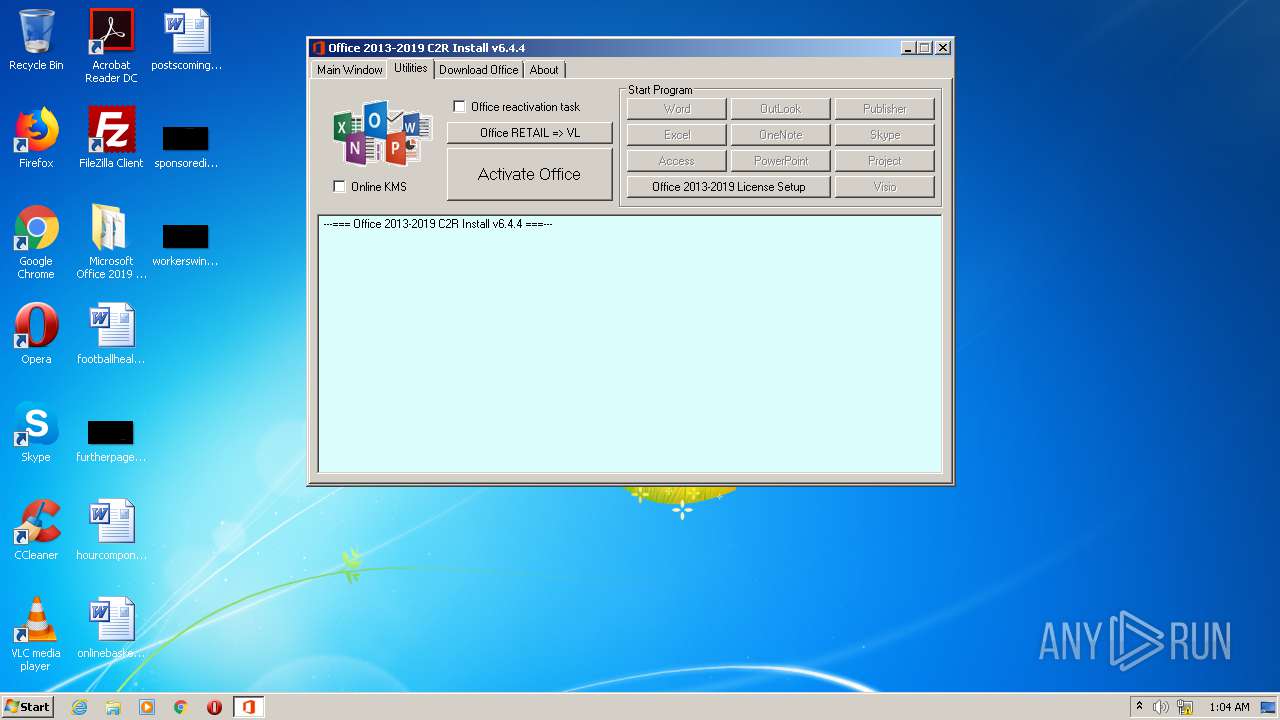Click the Skype start program button
This screenshot has height=720, width=1280.
[x=885, y=135]
